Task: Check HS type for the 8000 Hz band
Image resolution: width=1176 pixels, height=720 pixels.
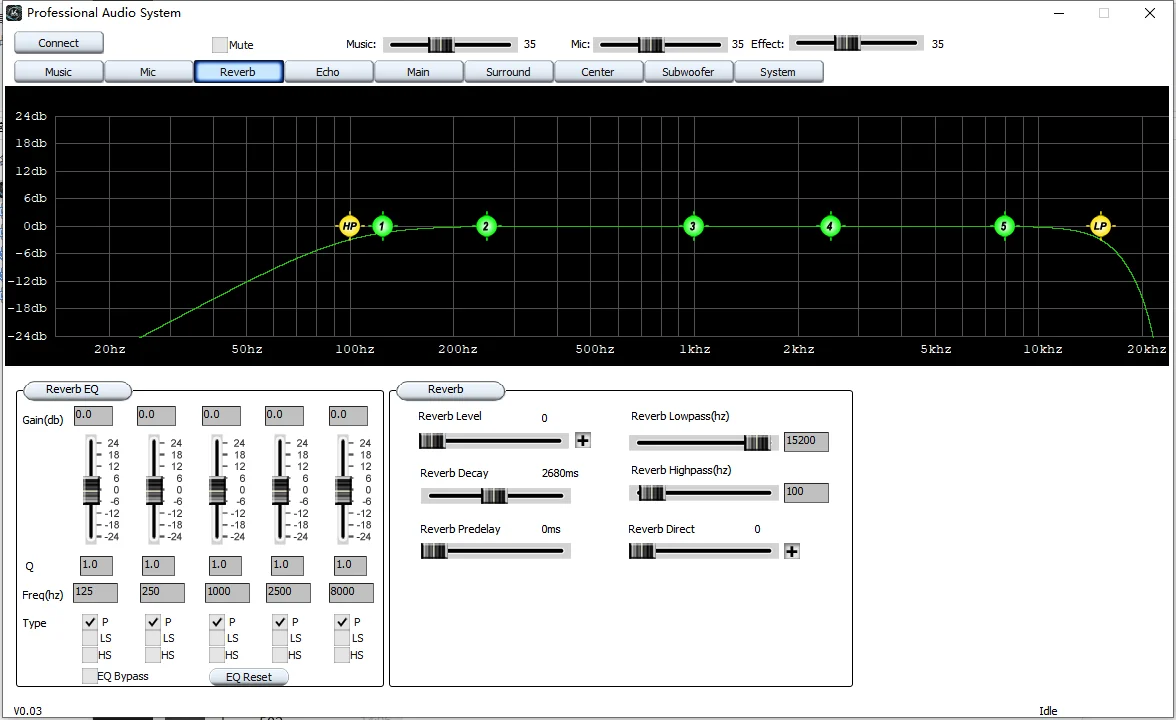Action: click(x=342, y=655)
